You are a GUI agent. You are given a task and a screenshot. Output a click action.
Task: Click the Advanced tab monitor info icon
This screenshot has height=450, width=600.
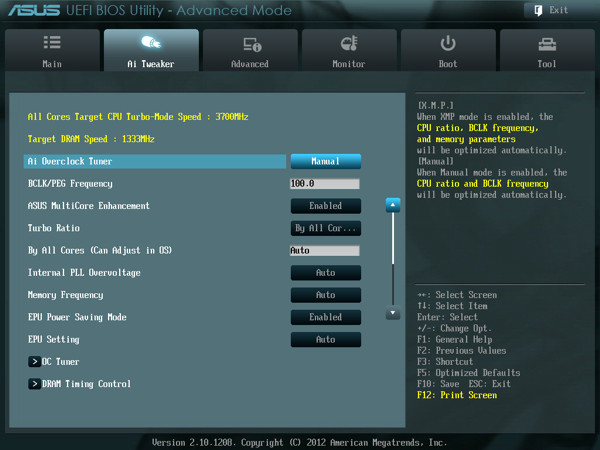[x=252, y=44]
